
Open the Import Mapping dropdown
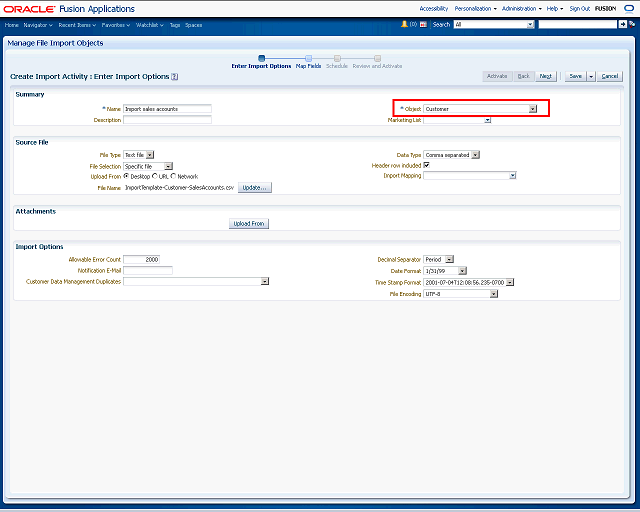tap(513, 176)
